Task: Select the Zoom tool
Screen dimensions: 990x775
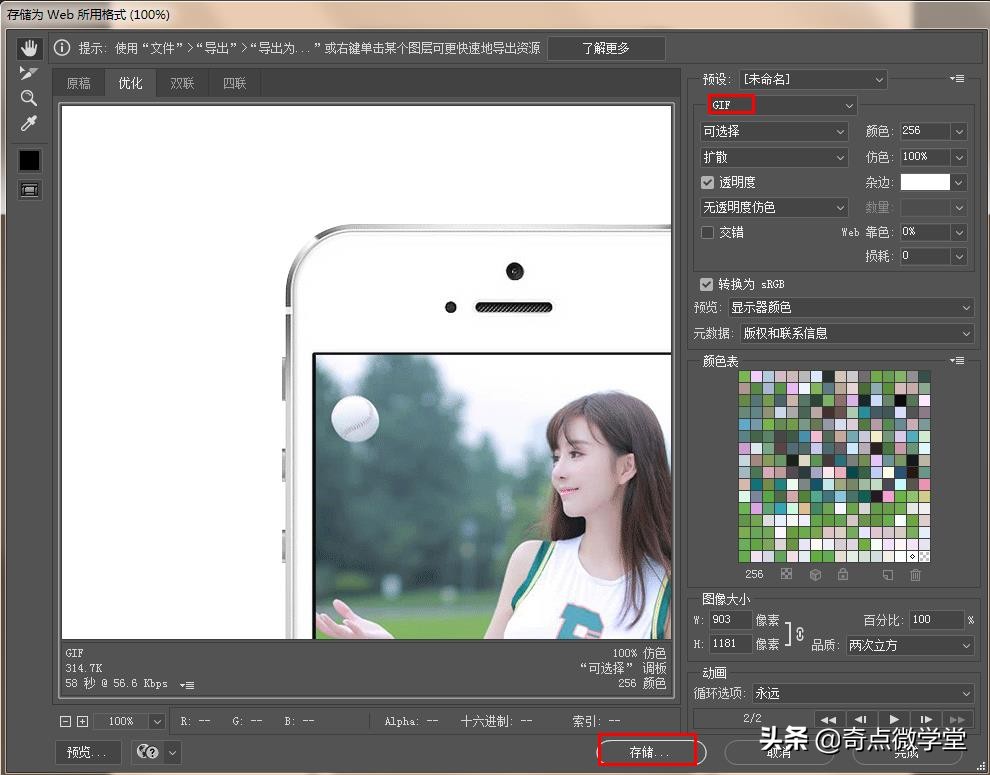Action: [x=29, y=98]
